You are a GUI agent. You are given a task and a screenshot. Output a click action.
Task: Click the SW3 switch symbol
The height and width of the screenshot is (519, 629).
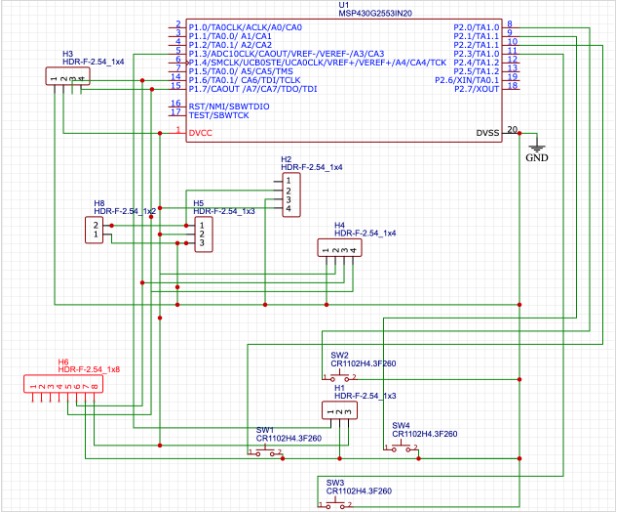(x=336, y=506)
